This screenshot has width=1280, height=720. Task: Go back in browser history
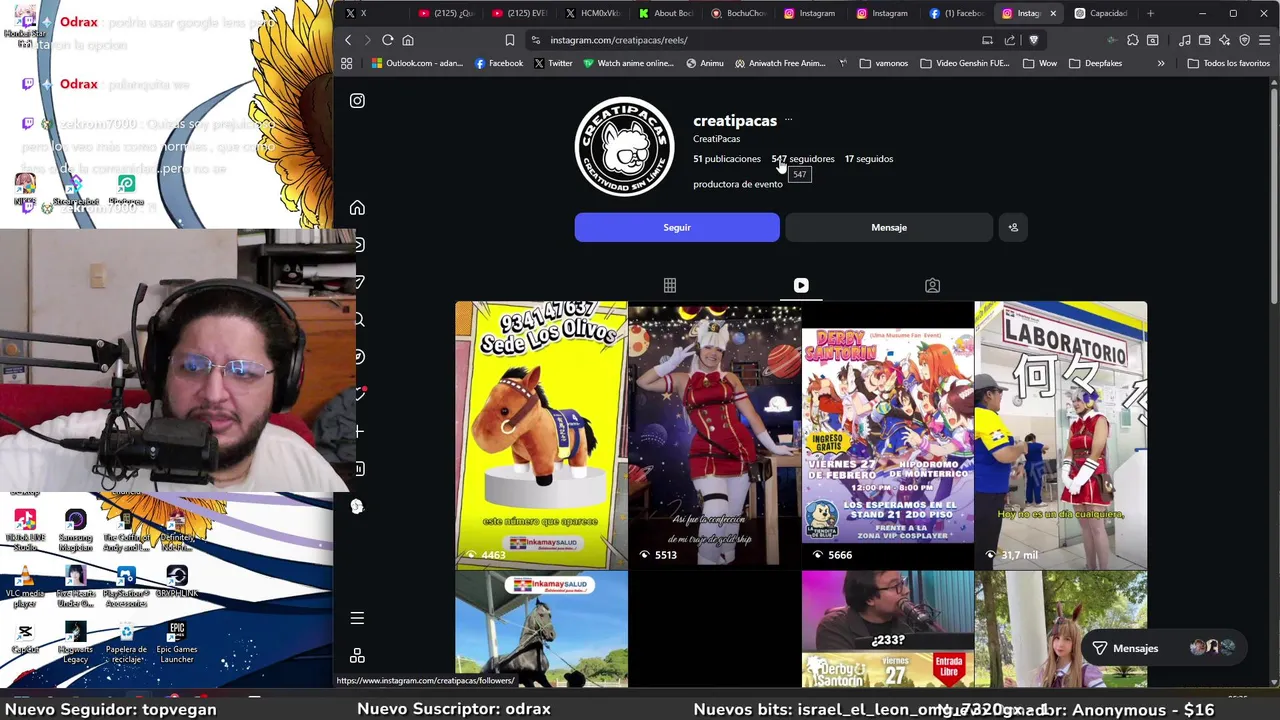pyautogui.click(x=348, y=40)
